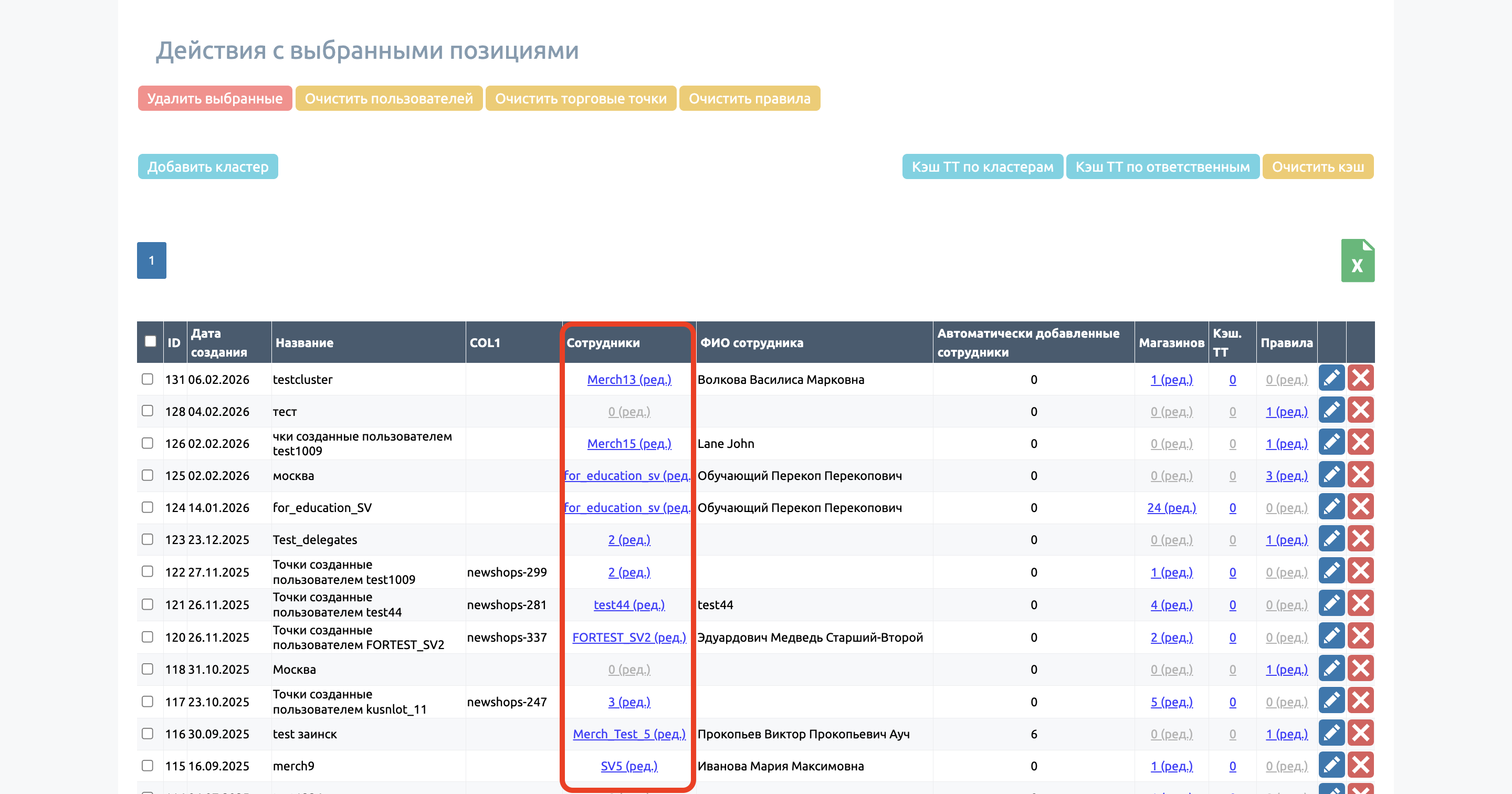
Task: Toggle the select-all checkbox in table header
Action: (x=150, y=341)
